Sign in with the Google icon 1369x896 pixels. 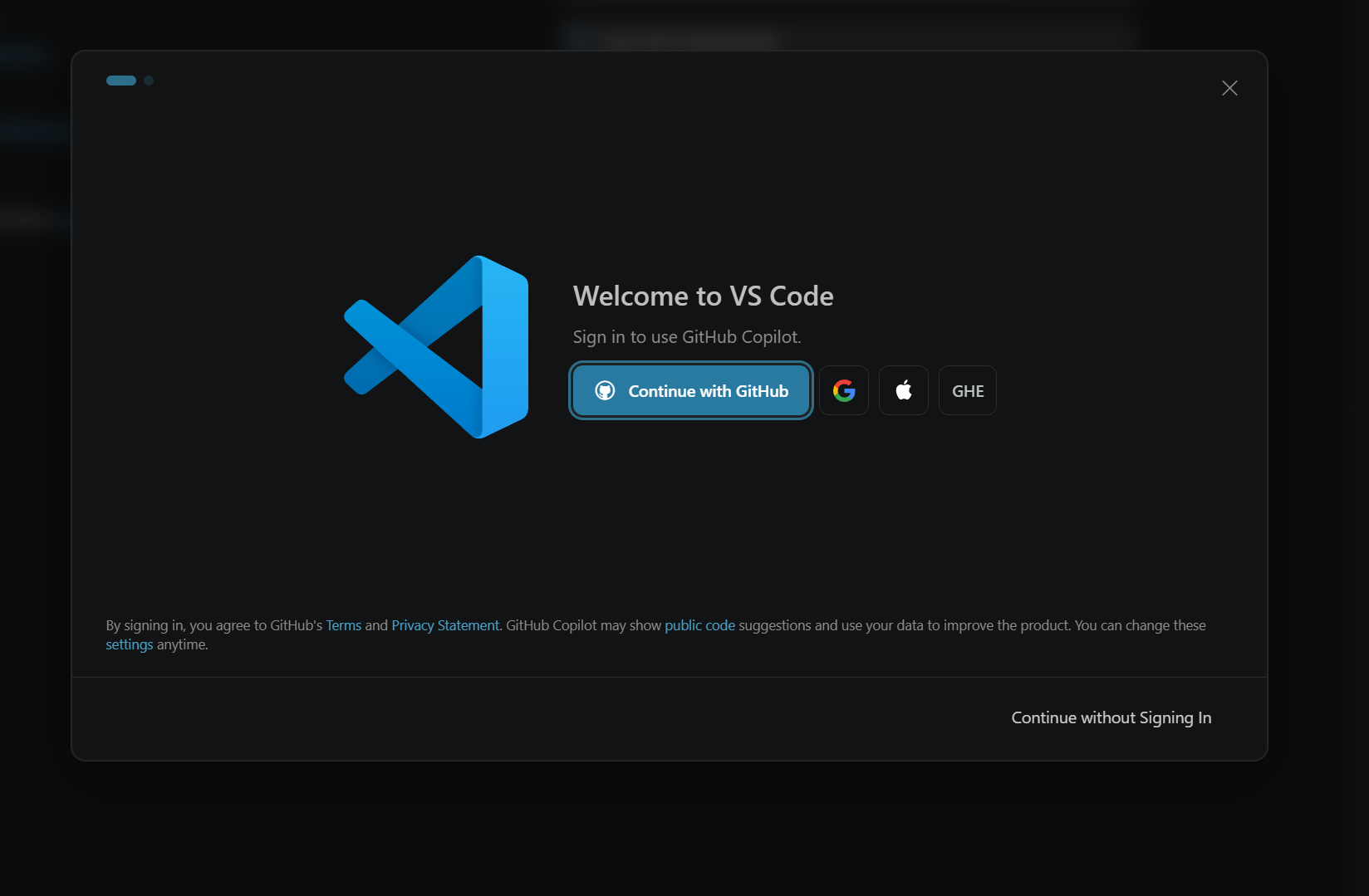tap(844, 390)
